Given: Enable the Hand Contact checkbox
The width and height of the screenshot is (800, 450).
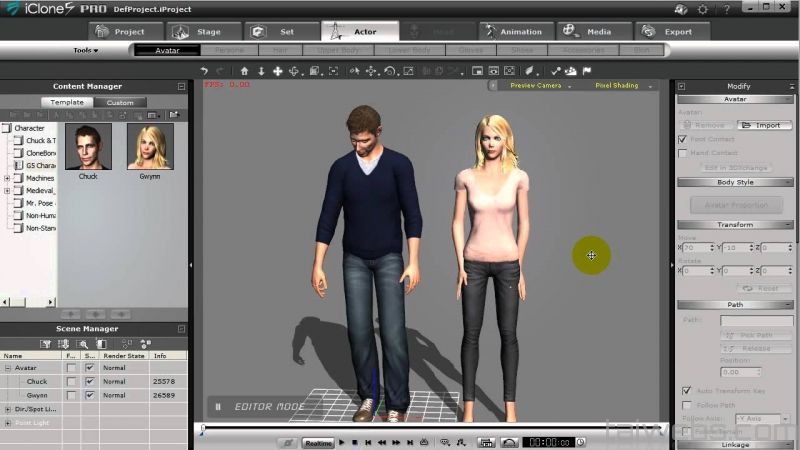Looking at the screenshot, I should click(x=683, y=153).
